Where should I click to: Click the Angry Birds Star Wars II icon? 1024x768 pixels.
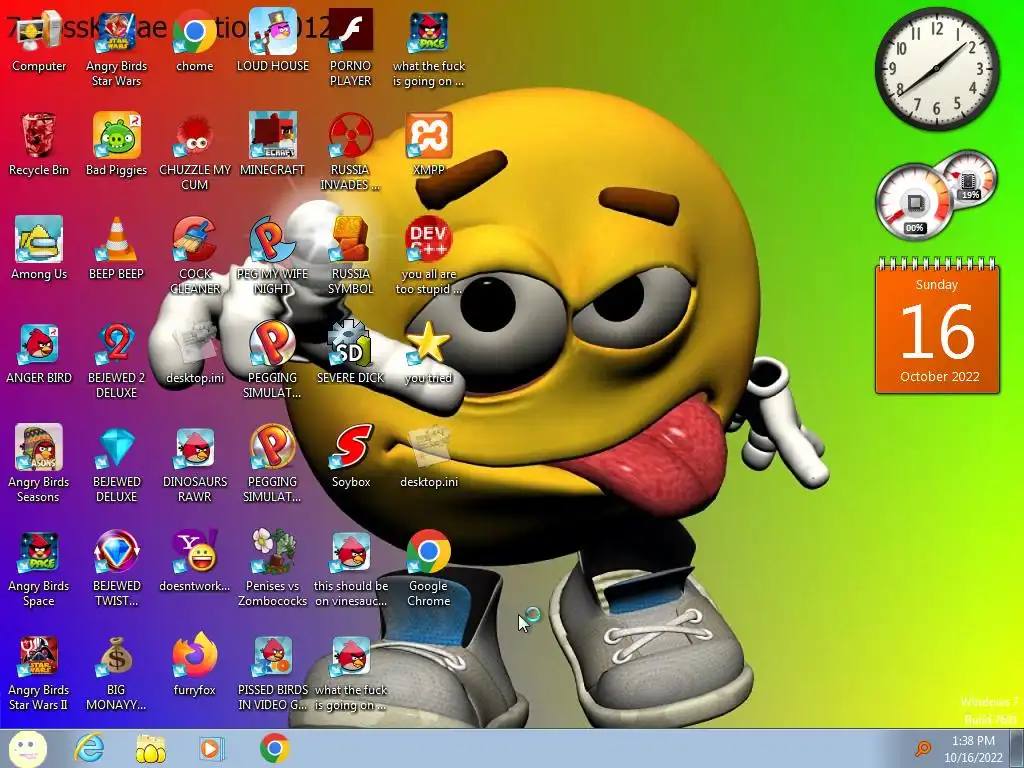pos(39,673)
